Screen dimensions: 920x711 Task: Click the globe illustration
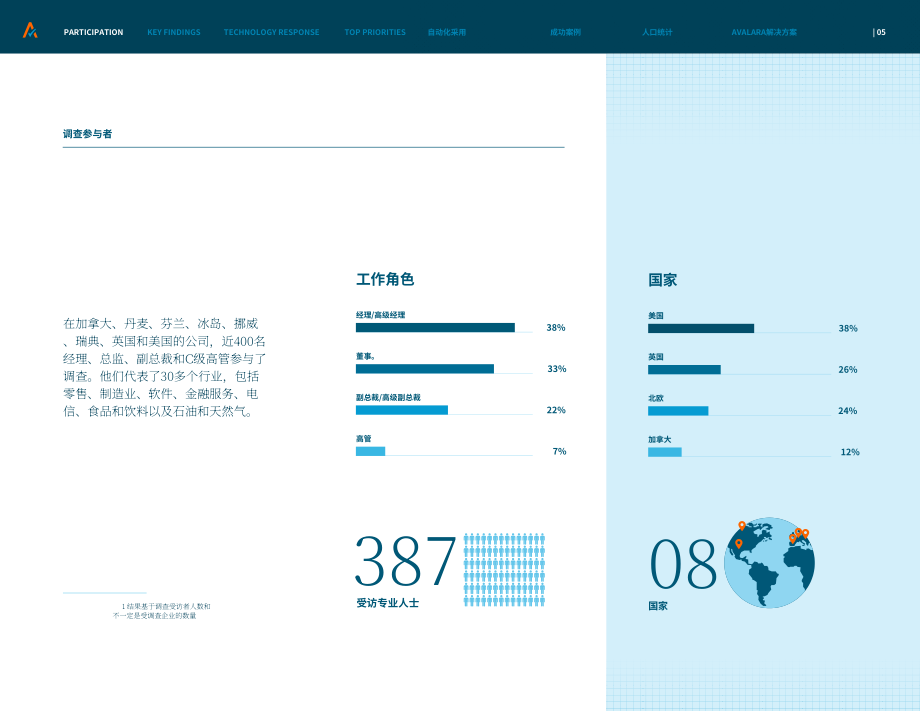(x=769, y=563)
